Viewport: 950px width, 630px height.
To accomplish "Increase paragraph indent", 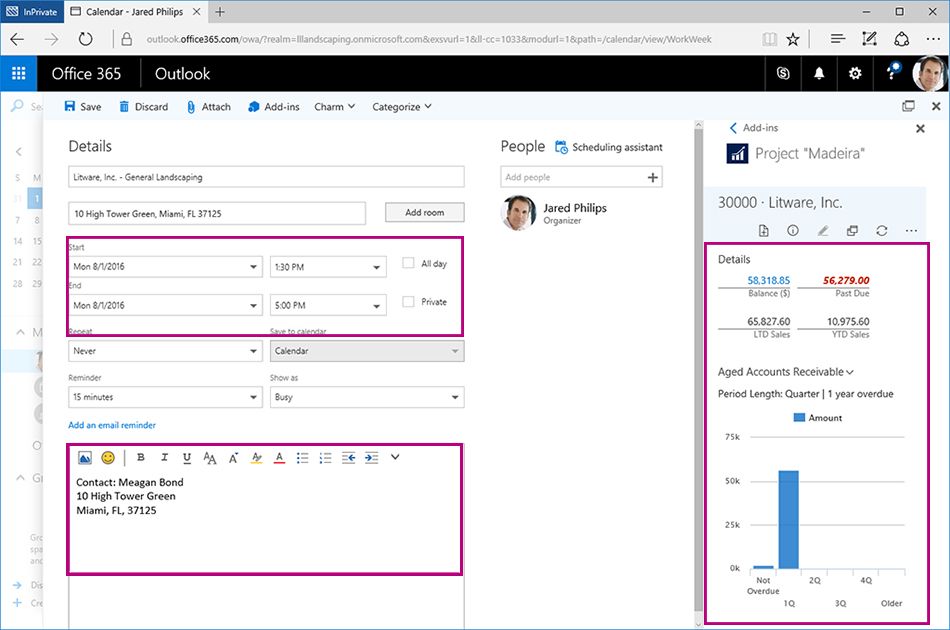I will point(371,458).
